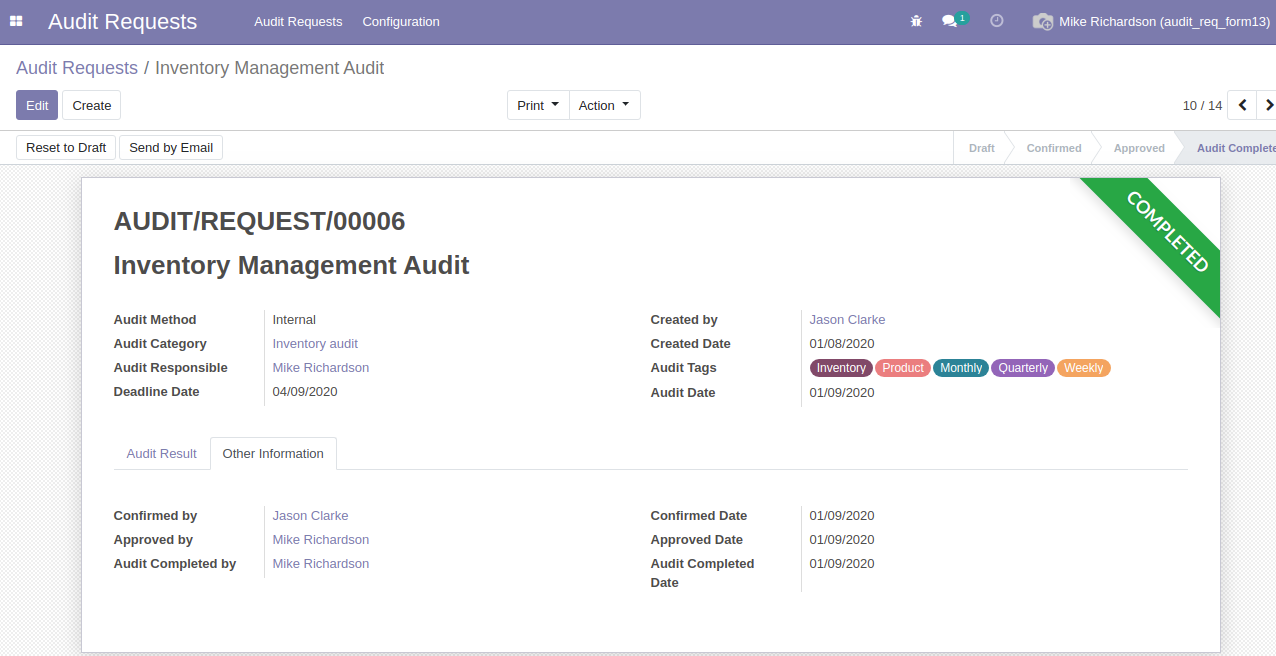
Task: Select the Approved status stage
Action: point(1139,148)
